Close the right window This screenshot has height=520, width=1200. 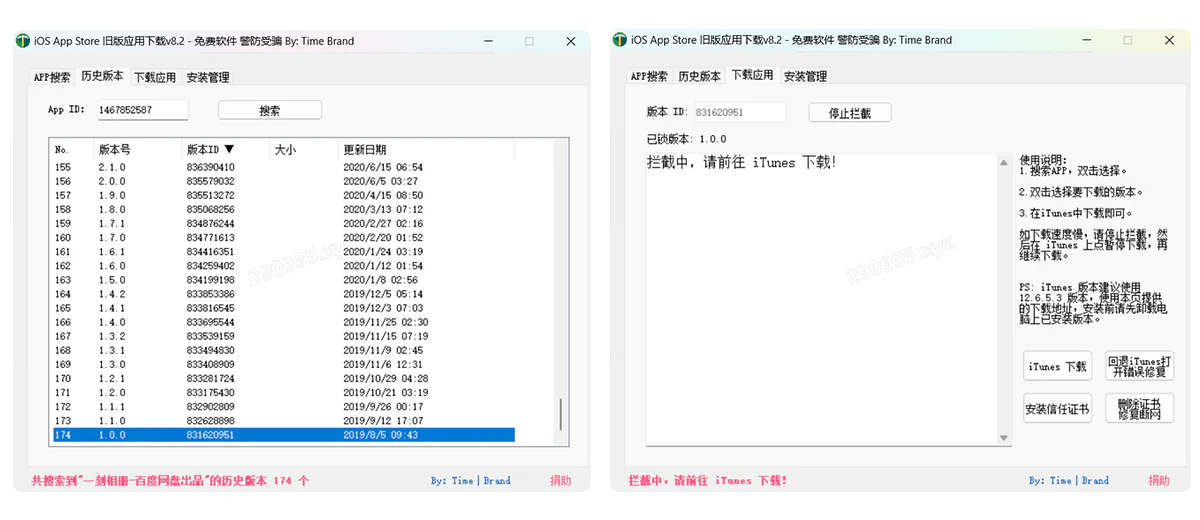1169,40
